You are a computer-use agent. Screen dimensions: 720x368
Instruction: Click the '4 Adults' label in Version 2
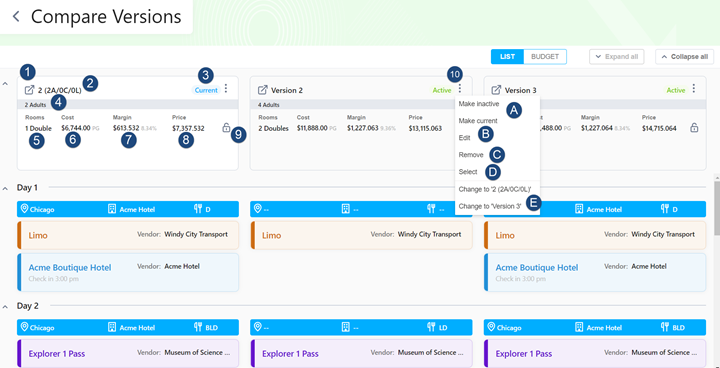[268, 105]
